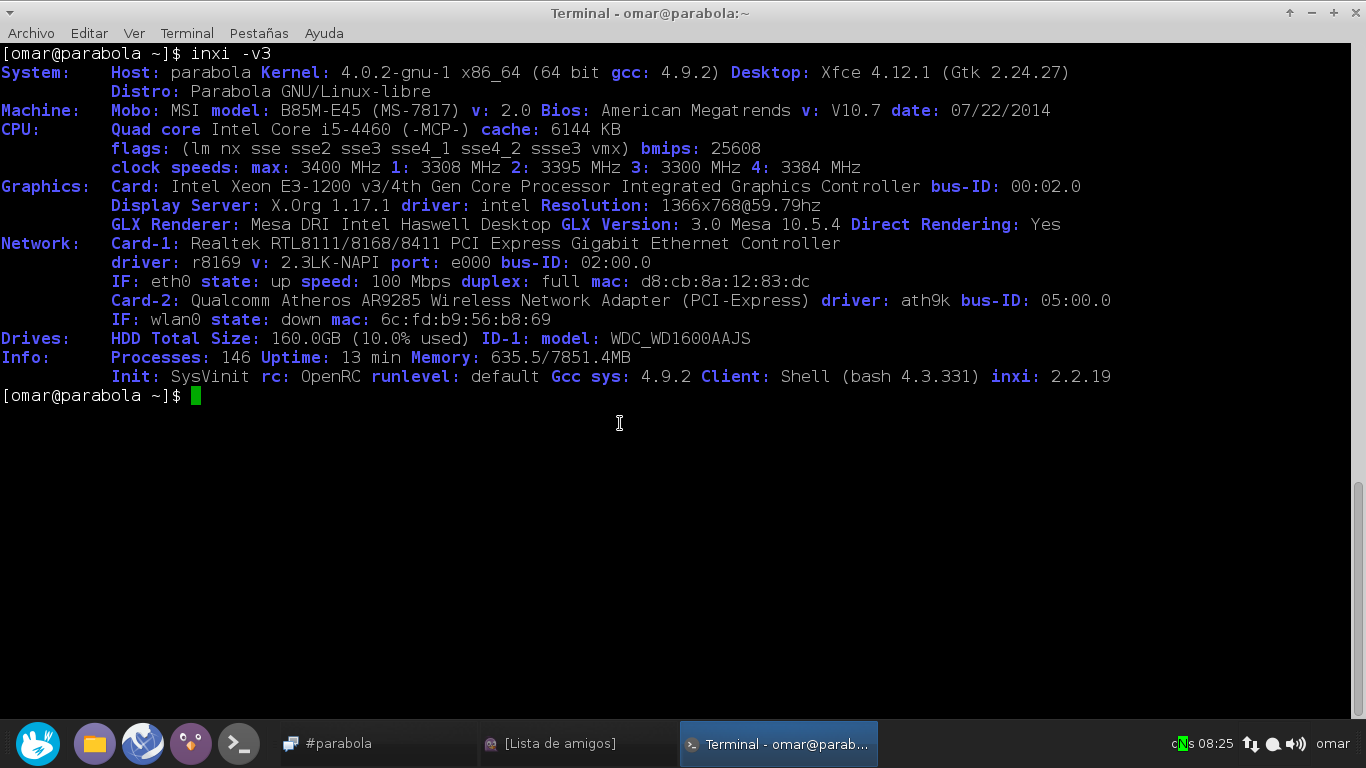
Task: Click HDD size '160.0GB'
Action: (306, 339)
